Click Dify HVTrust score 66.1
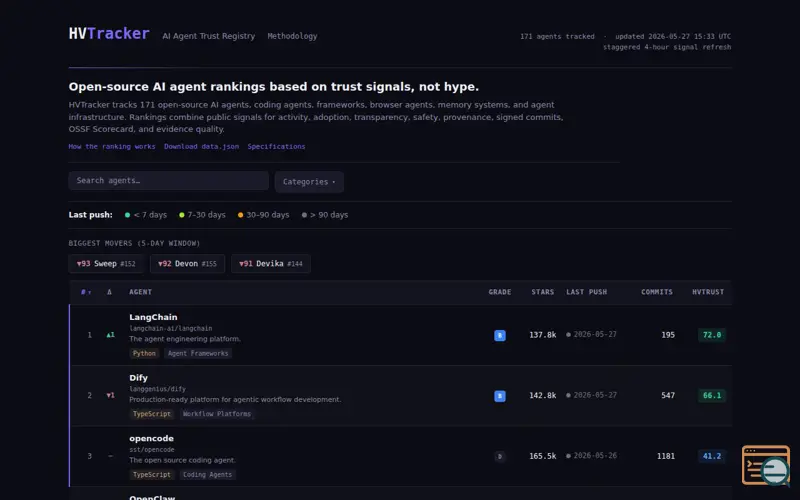 712,396
